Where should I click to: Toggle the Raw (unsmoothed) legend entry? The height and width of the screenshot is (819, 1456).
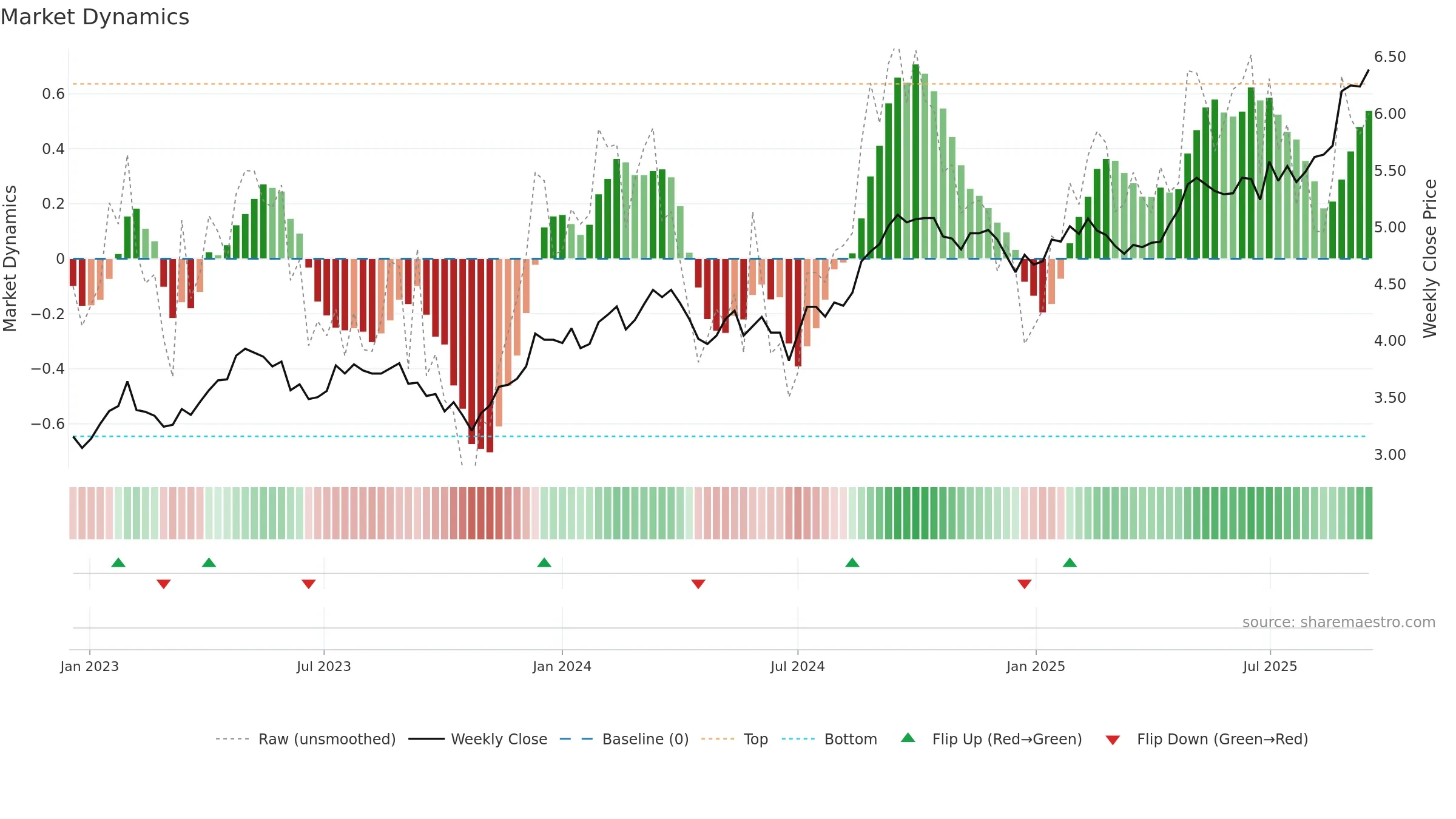coord(306,739)
